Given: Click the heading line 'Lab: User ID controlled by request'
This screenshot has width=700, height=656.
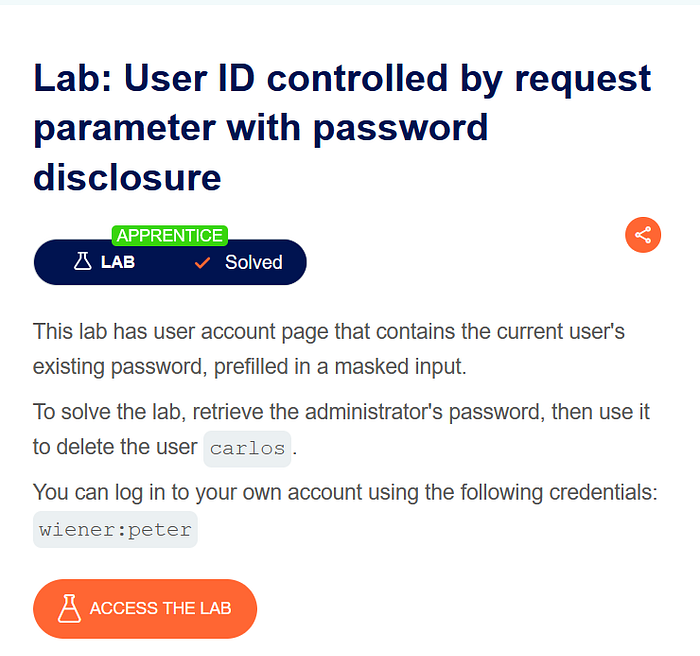Looking at the screenshot, I should 342,79.
